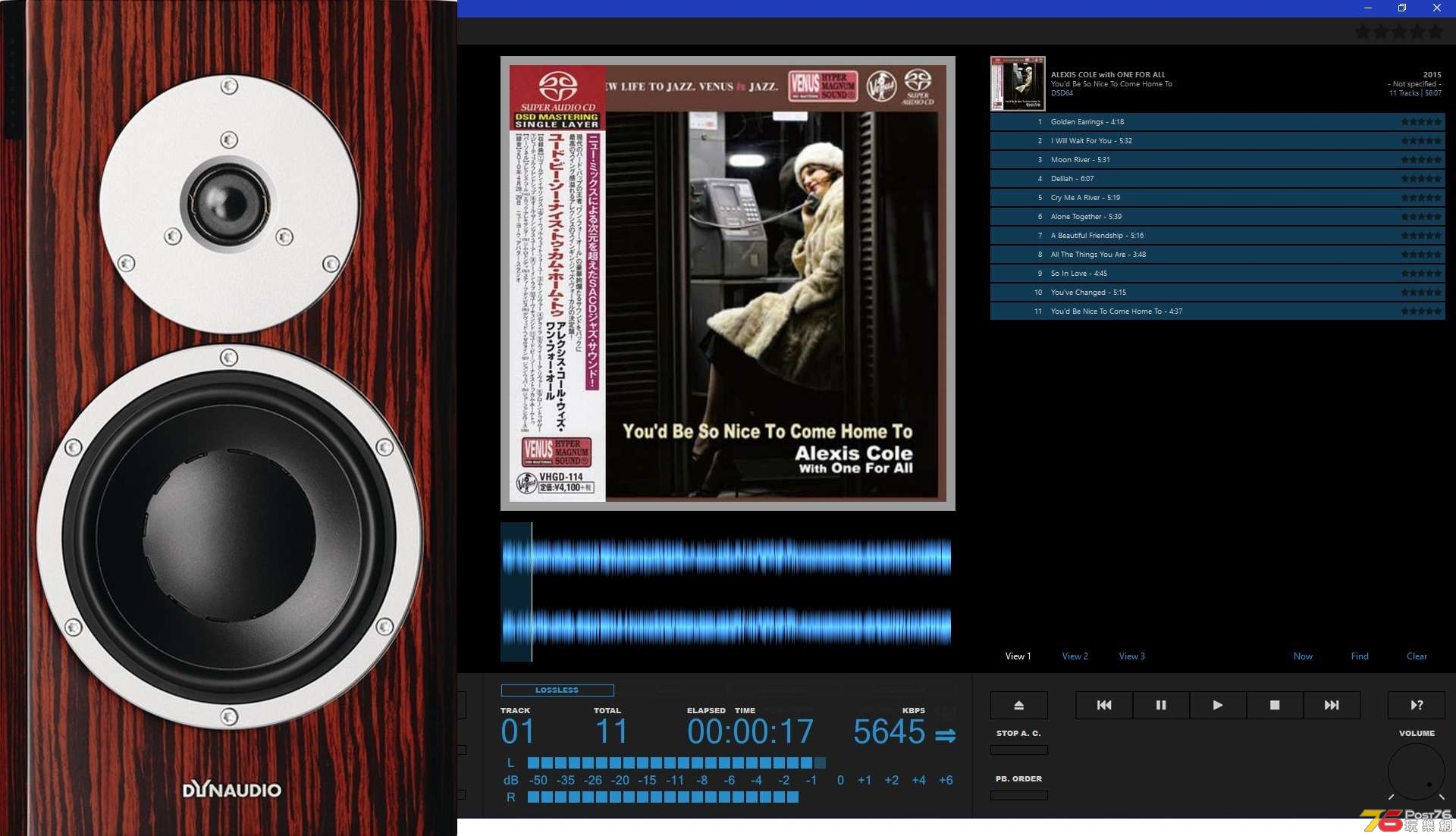Close the player window
Image resolution: width=1456 pixels, height=836 pixels.
[1436, 8]
